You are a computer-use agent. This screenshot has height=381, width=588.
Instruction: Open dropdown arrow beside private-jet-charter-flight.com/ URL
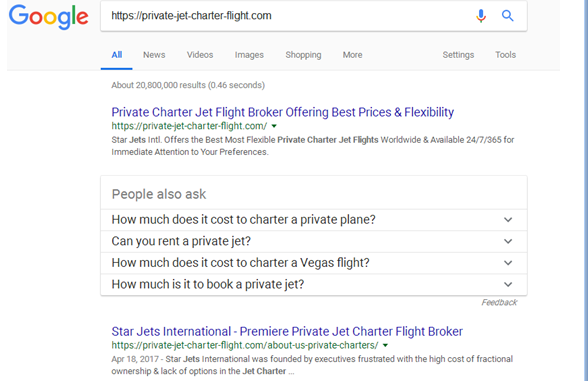click(274, 126)
